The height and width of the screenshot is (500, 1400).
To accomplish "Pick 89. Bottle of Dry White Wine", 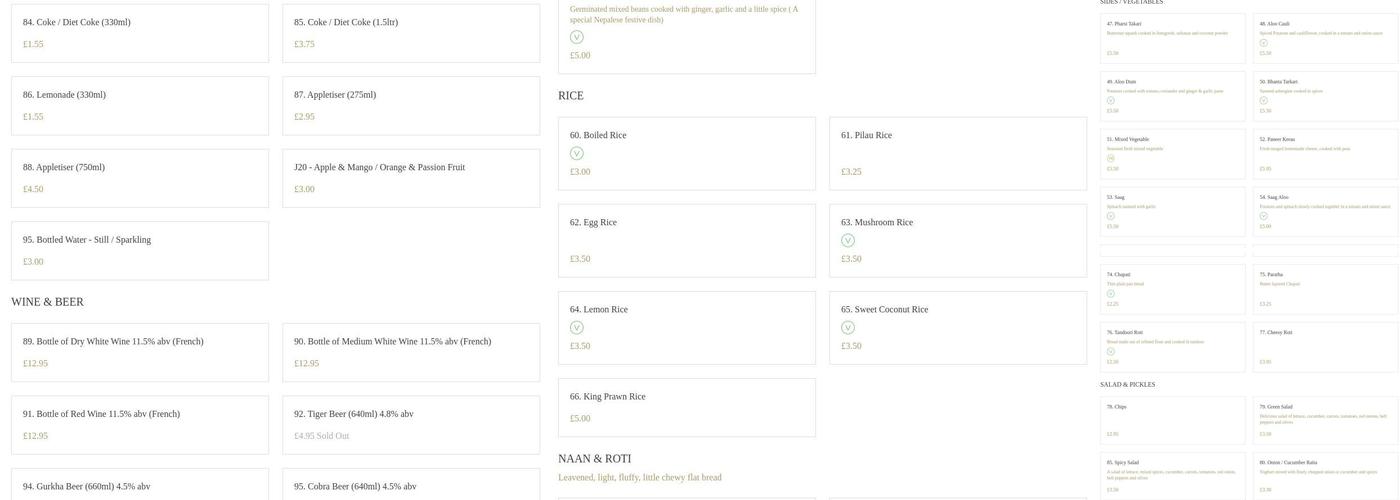I will (139, 352).
